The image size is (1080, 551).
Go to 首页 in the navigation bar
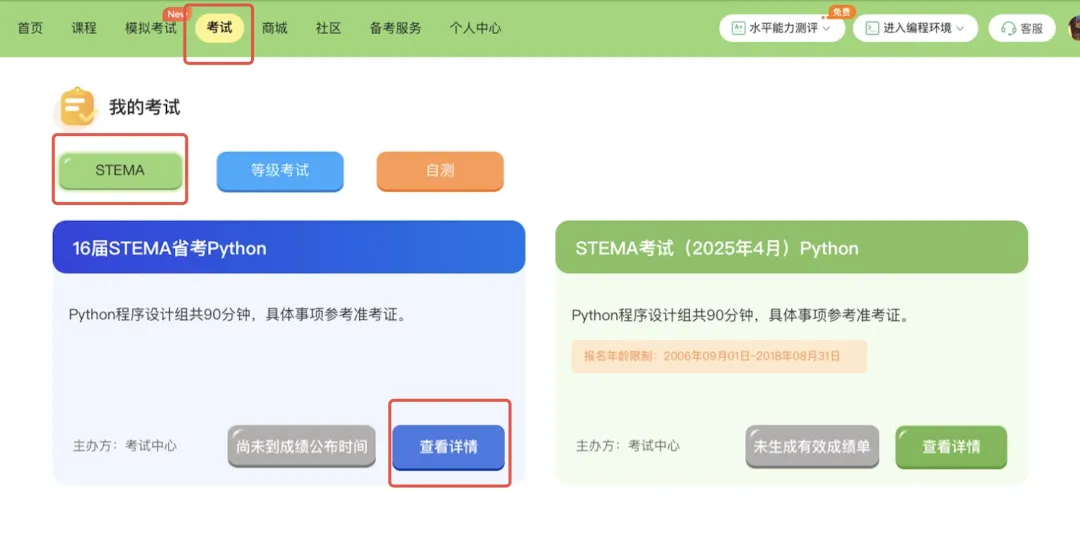[30, 28]
